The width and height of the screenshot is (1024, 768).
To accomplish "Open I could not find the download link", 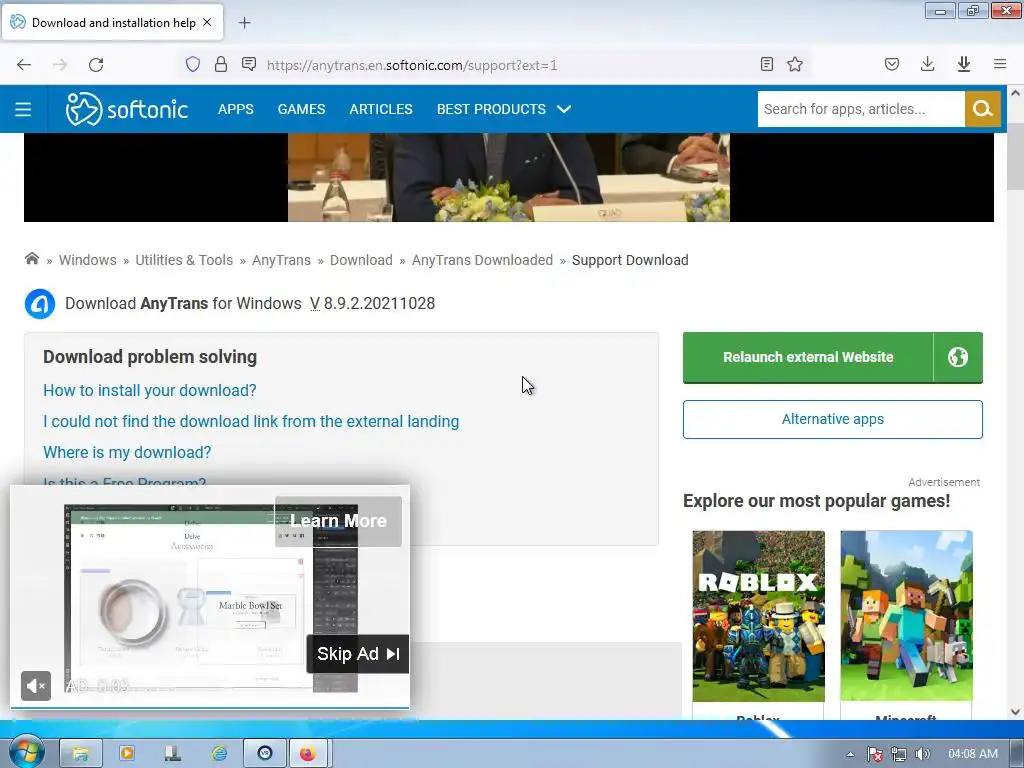I will 251,421.
